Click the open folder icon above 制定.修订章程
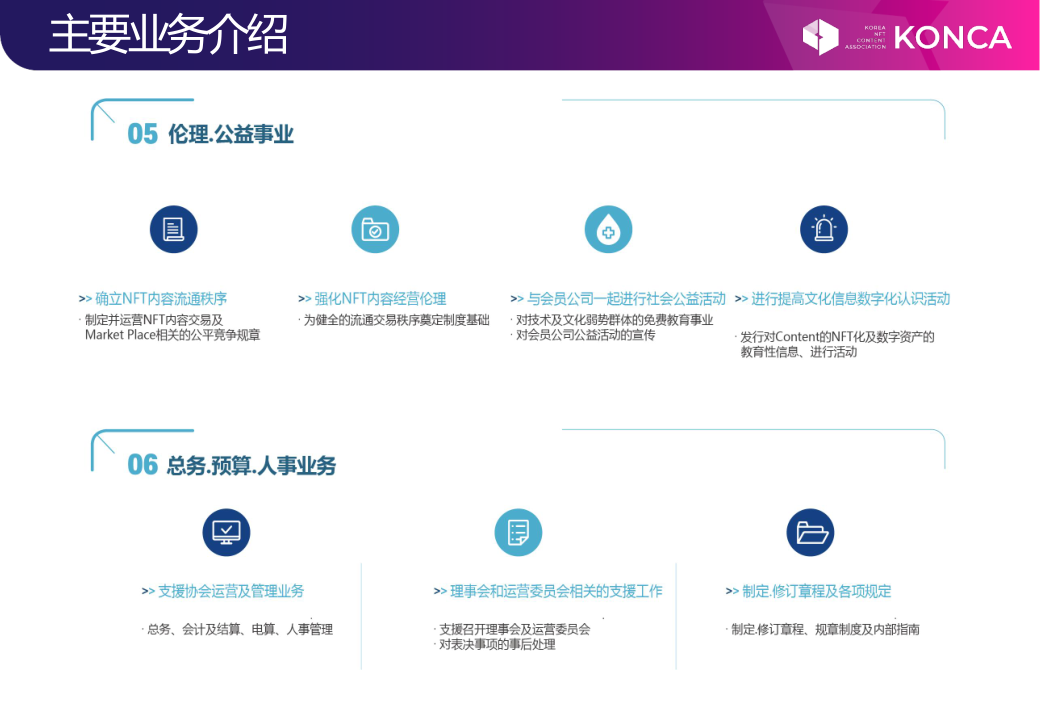This screenshot has width=1040, height=720. coord(811,532)
